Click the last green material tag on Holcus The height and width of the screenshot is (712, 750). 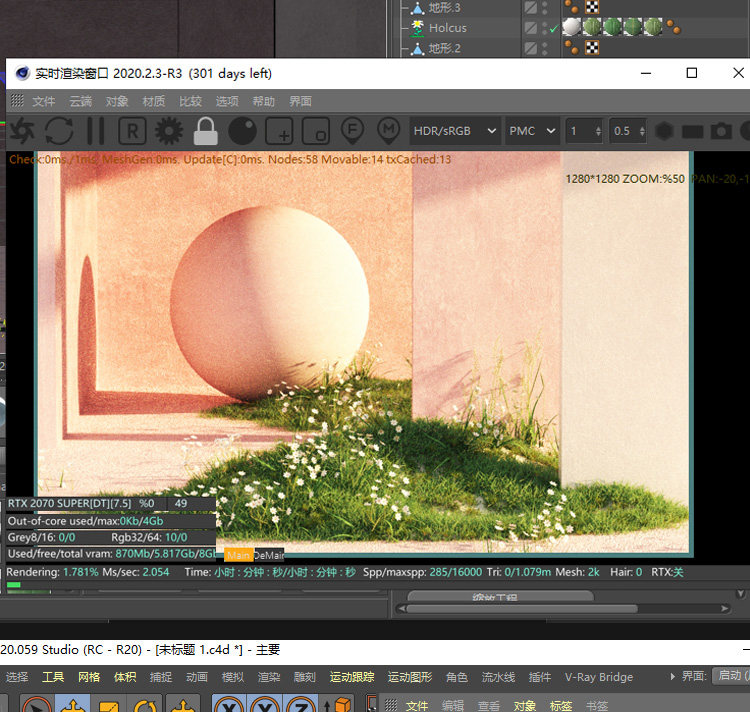coord(653,27)
